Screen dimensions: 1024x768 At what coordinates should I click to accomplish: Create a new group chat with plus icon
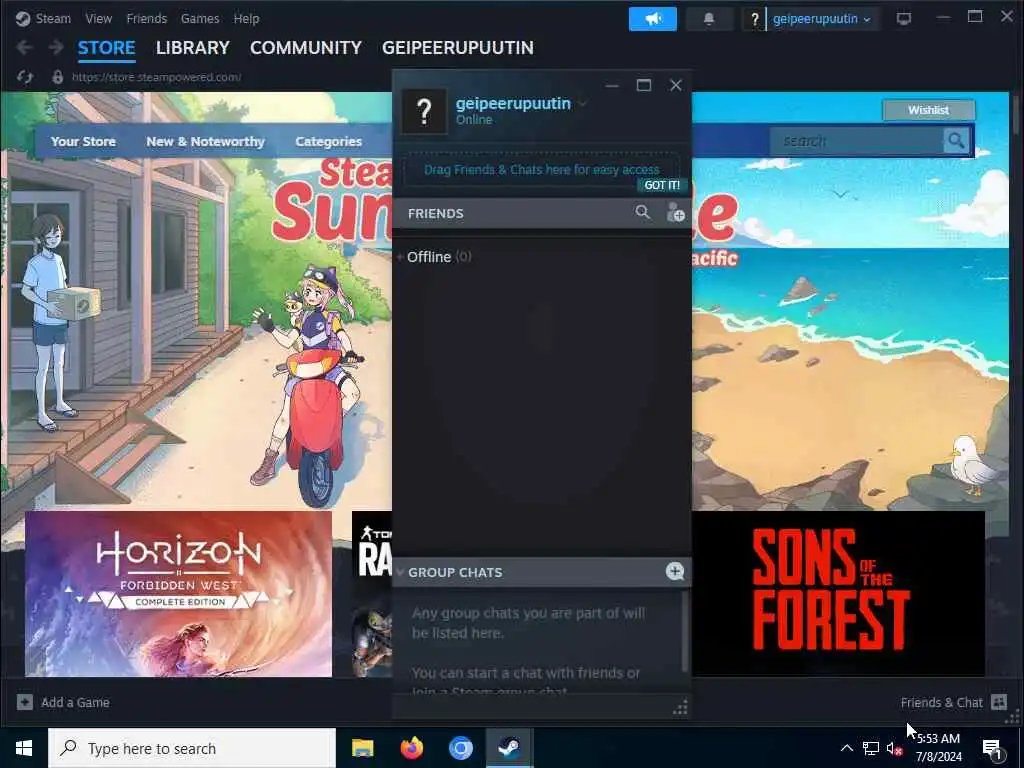point(675,571)
